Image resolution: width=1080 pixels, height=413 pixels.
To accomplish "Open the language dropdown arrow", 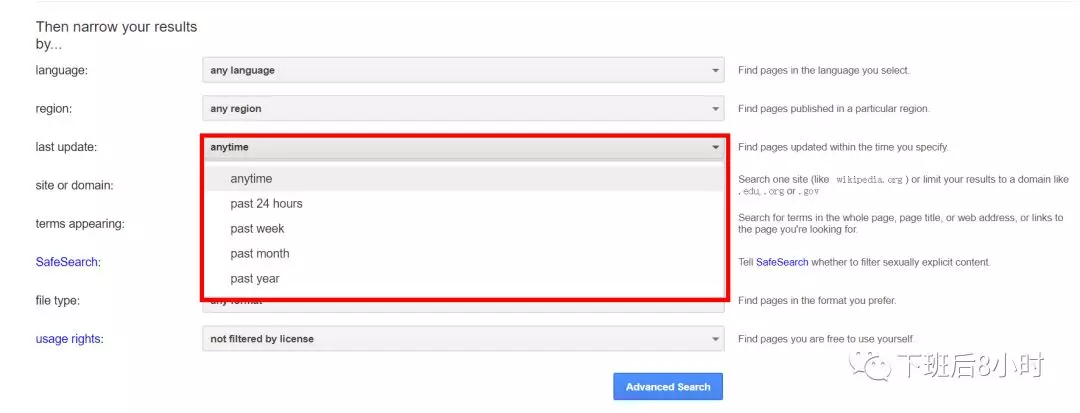I will 715,71.
